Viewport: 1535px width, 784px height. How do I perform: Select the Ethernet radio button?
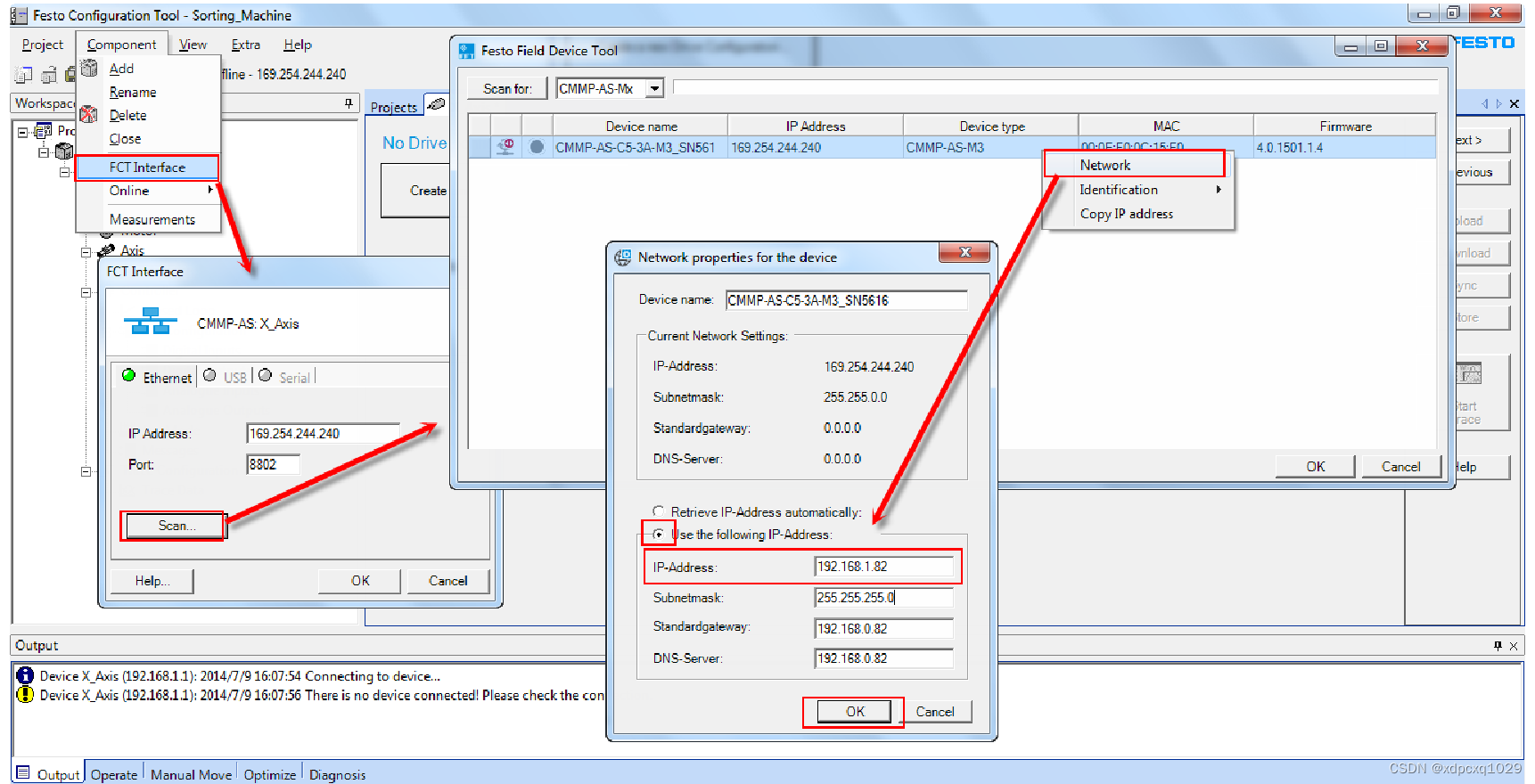129,375
